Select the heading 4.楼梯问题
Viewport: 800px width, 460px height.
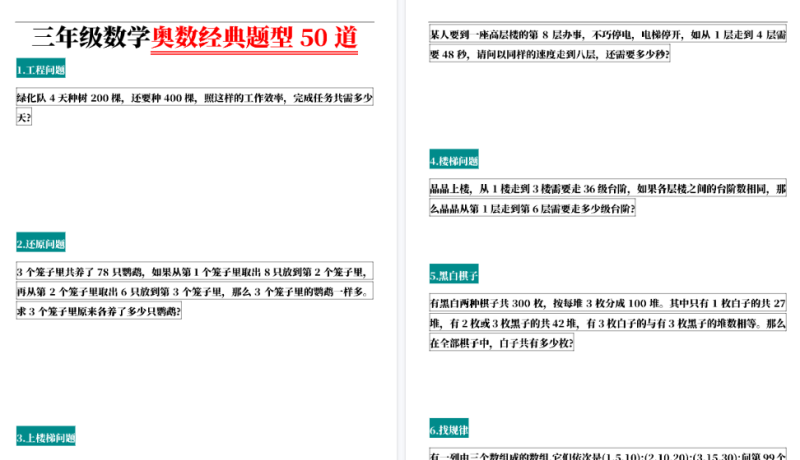pos(454,160)
